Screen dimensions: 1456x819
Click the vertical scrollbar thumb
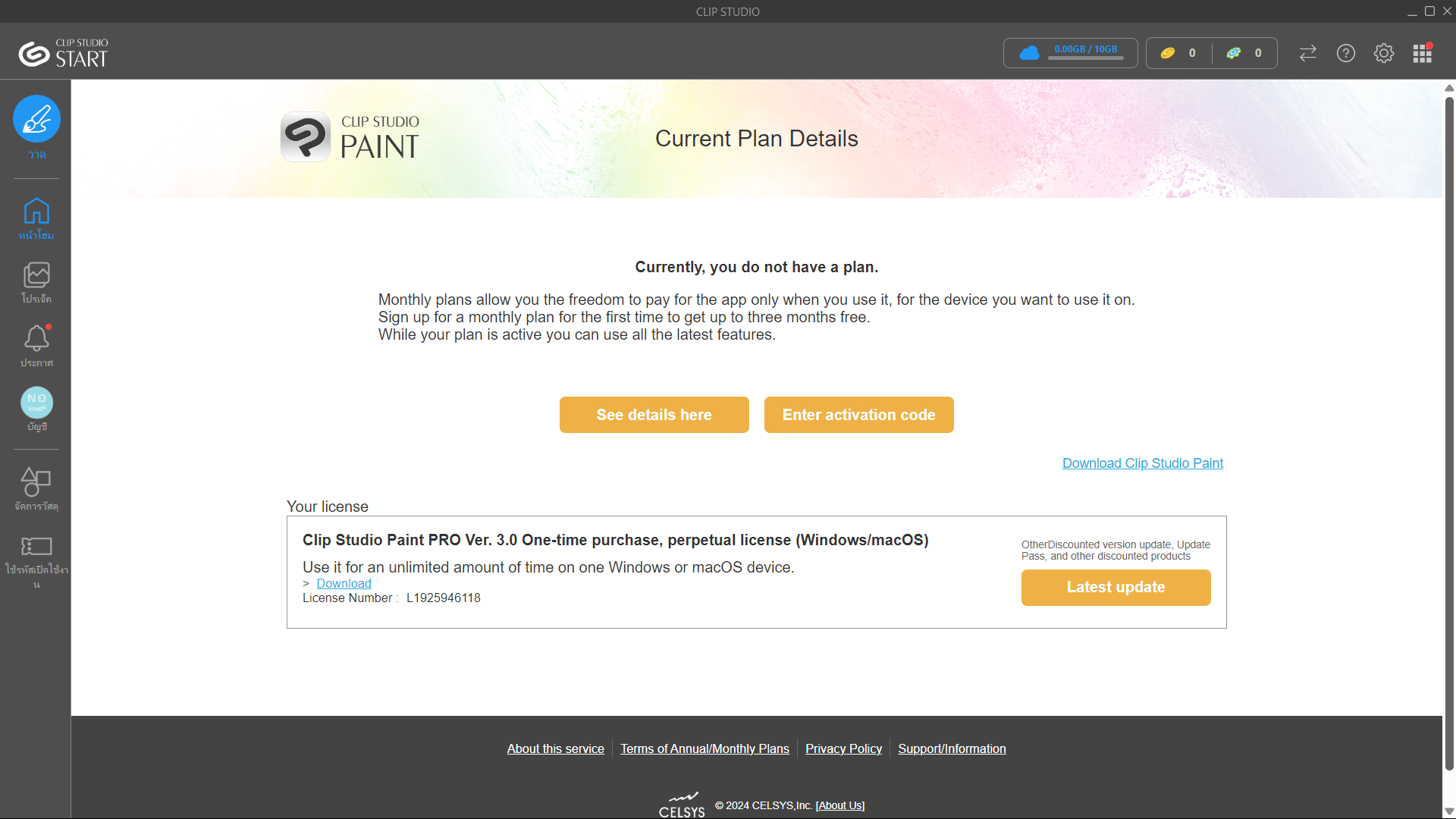tap(1449, 432)
